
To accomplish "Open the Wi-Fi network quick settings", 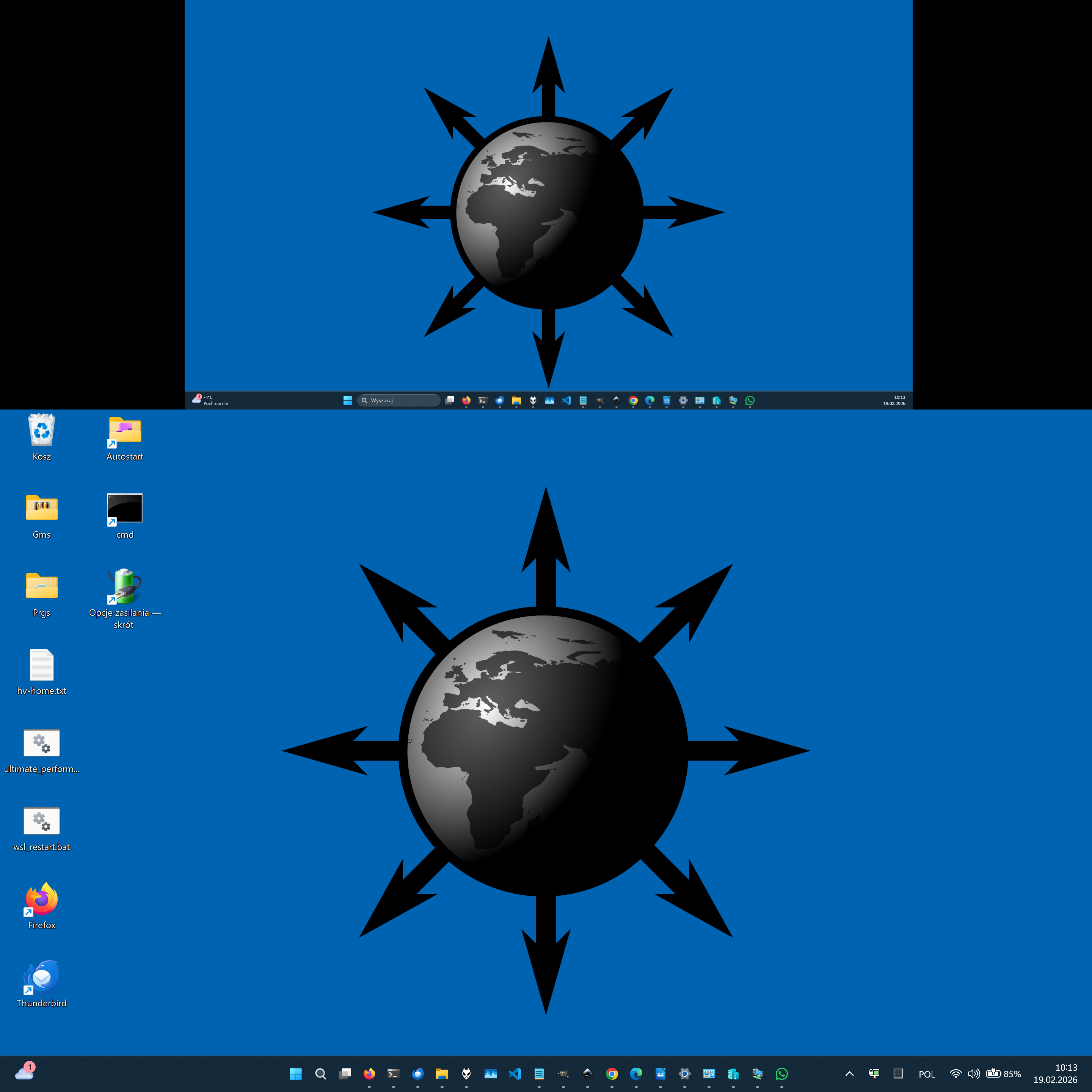I will pyautogui.click(x=955, y=1073).
